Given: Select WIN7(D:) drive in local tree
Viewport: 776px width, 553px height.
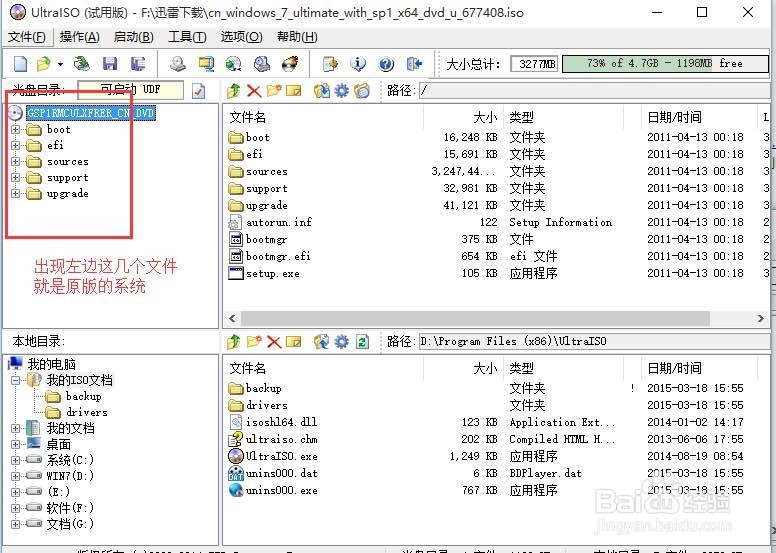Looking at the screenshot, I should [70, 476].
